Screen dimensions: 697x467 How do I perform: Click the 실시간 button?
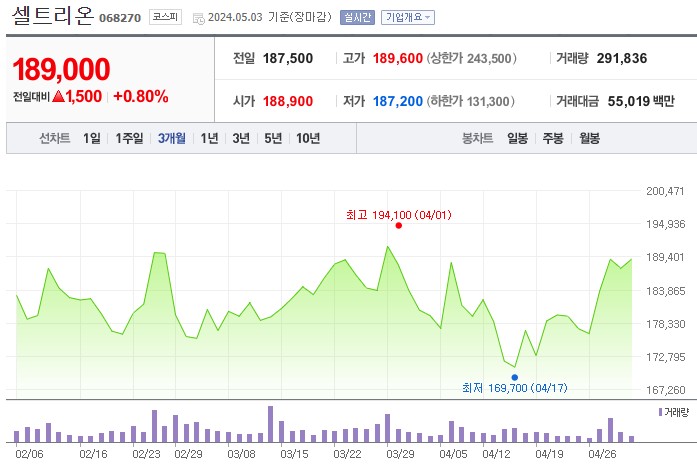click(x=357, y=17)
